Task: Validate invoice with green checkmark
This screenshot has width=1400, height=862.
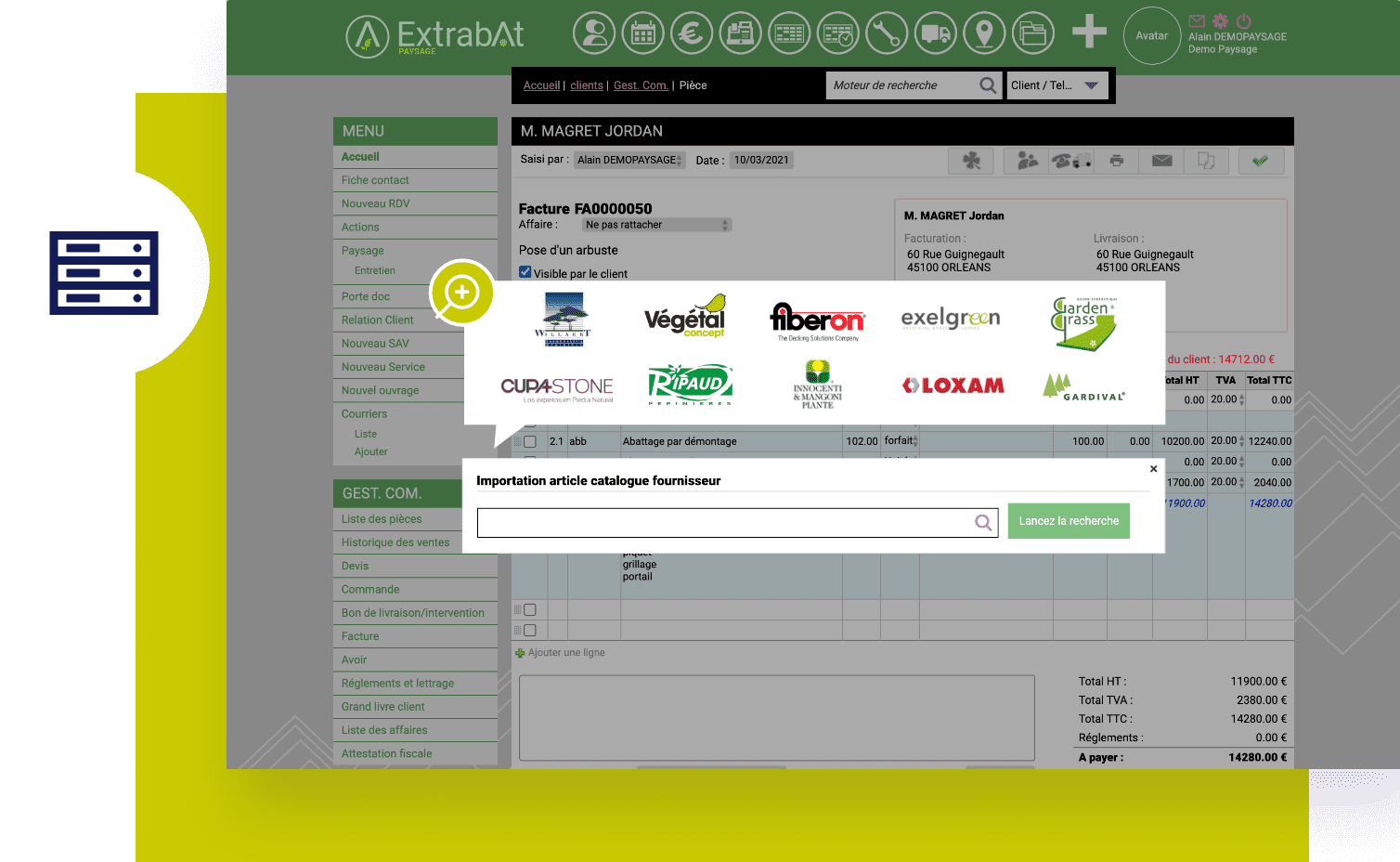Action: [1260, 161]
